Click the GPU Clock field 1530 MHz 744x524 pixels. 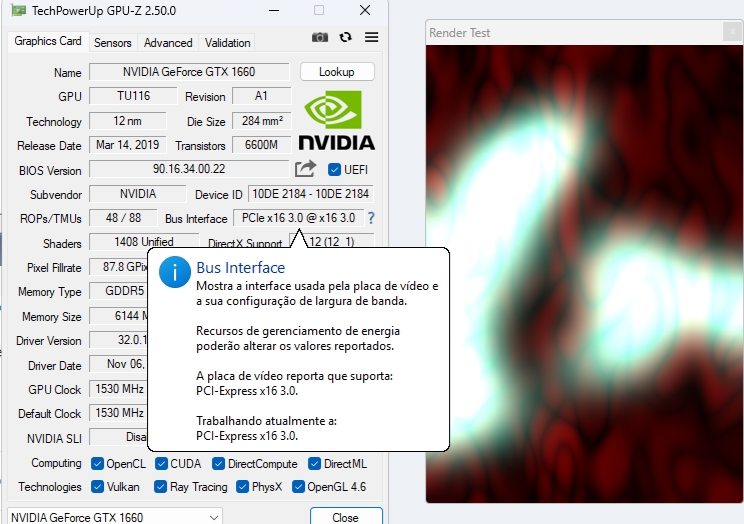(x=119, y=389)
